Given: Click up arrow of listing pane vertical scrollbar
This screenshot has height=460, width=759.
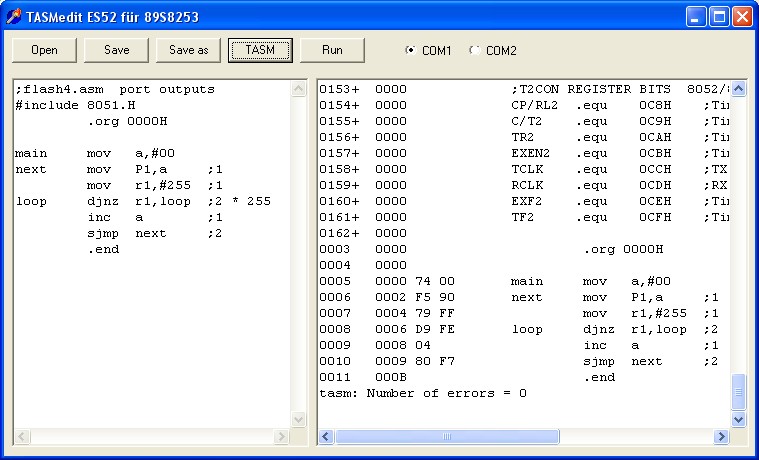Looking at the screenshot, I should pos(739,89).
